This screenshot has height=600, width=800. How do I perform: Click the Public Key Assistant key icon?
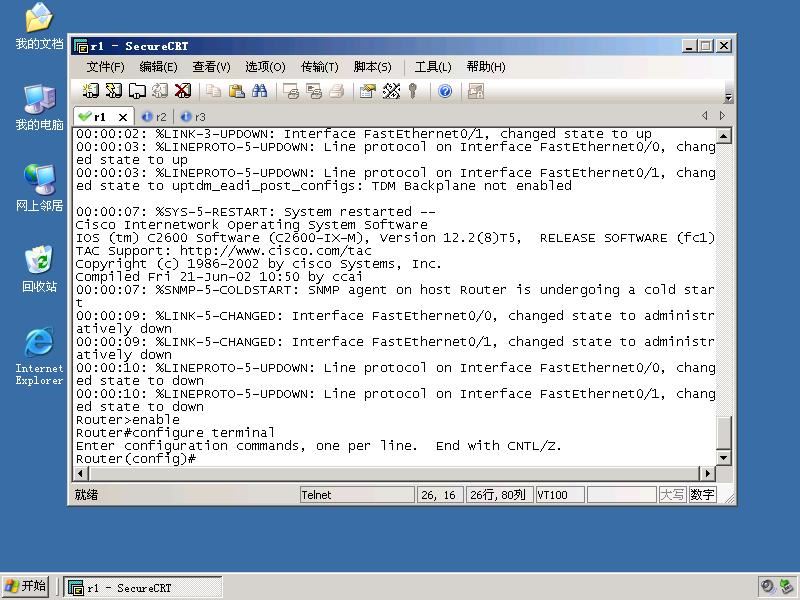(413, 91)
